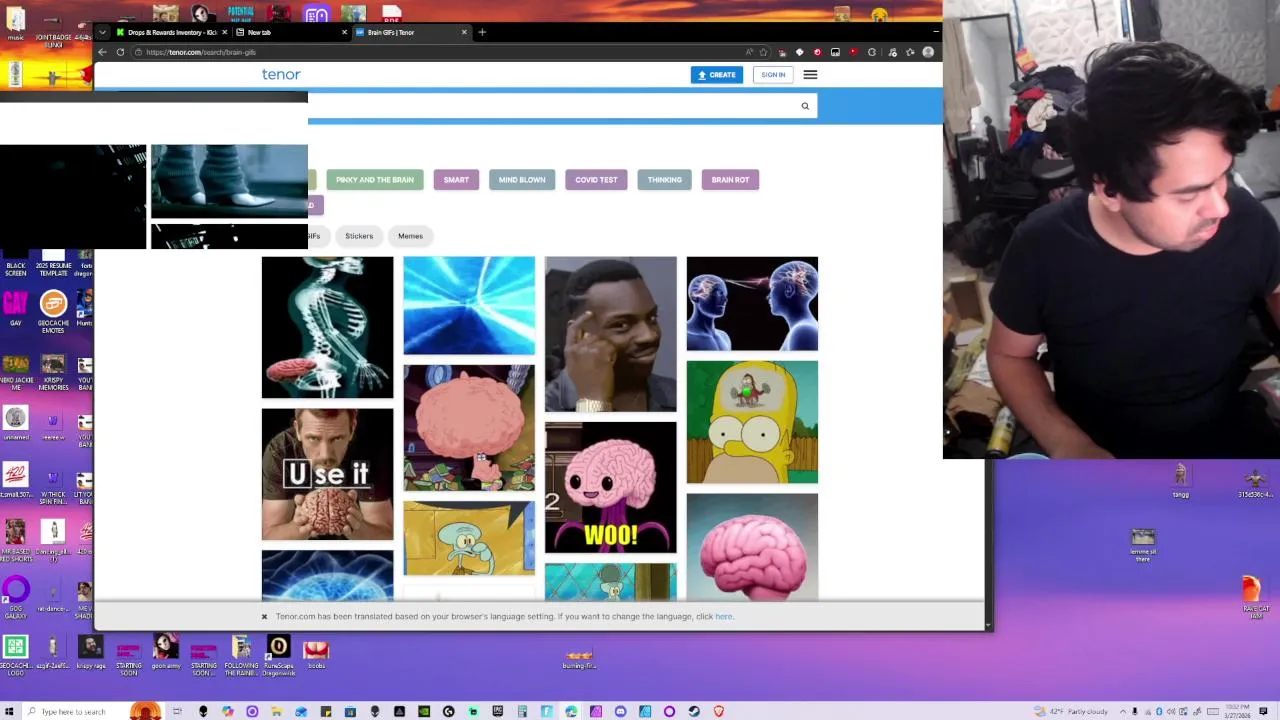1280x720 pixels.
Task: Select the SMART tag
Action: [x=456, y=180]
